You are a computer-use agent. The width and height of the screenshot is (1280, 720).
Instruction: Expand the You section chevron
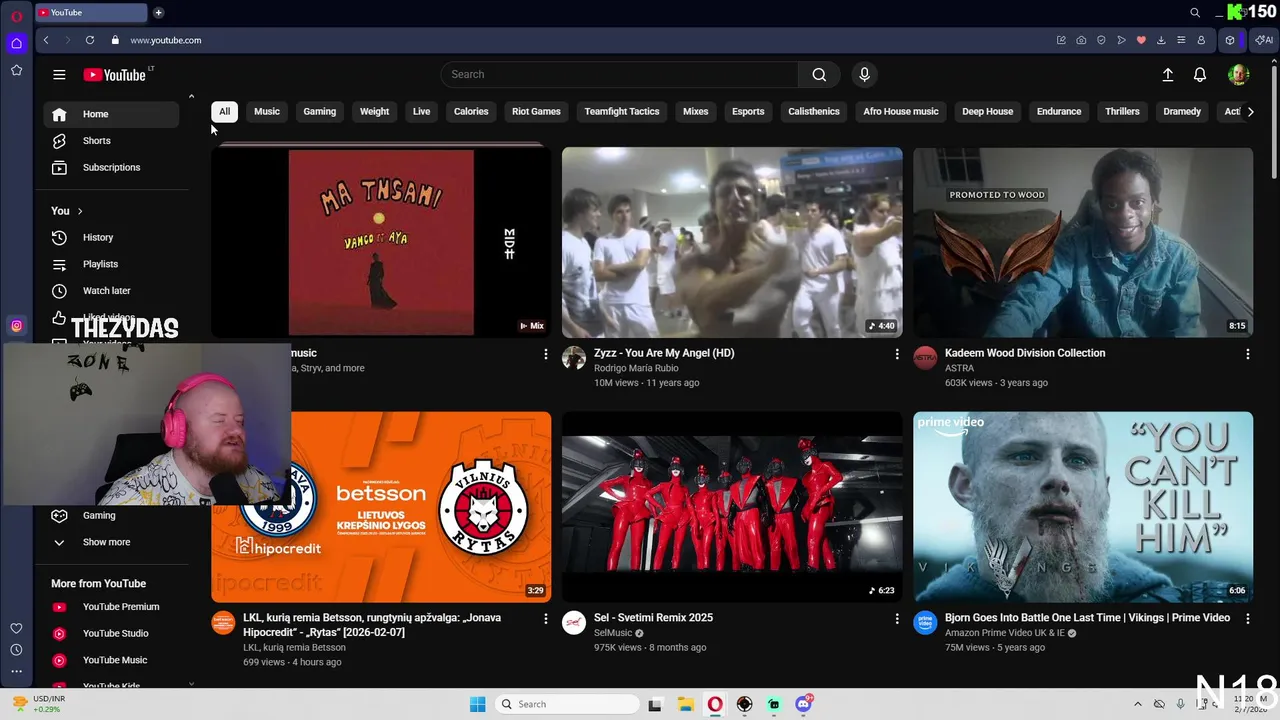click(x=79, y=211)
